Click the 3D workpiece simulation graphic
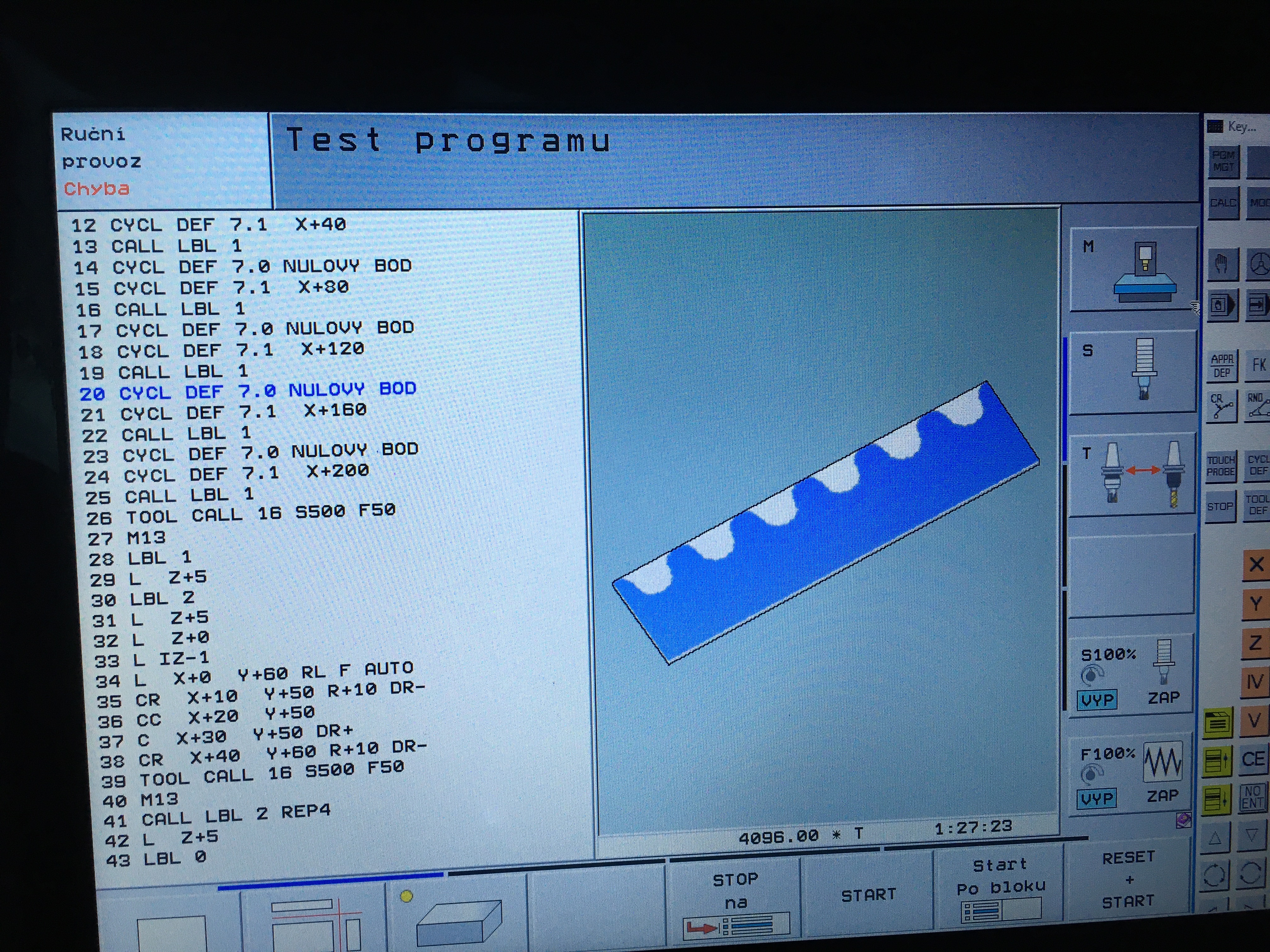This screenshot has width=1270, height=952. click(827, 522)
